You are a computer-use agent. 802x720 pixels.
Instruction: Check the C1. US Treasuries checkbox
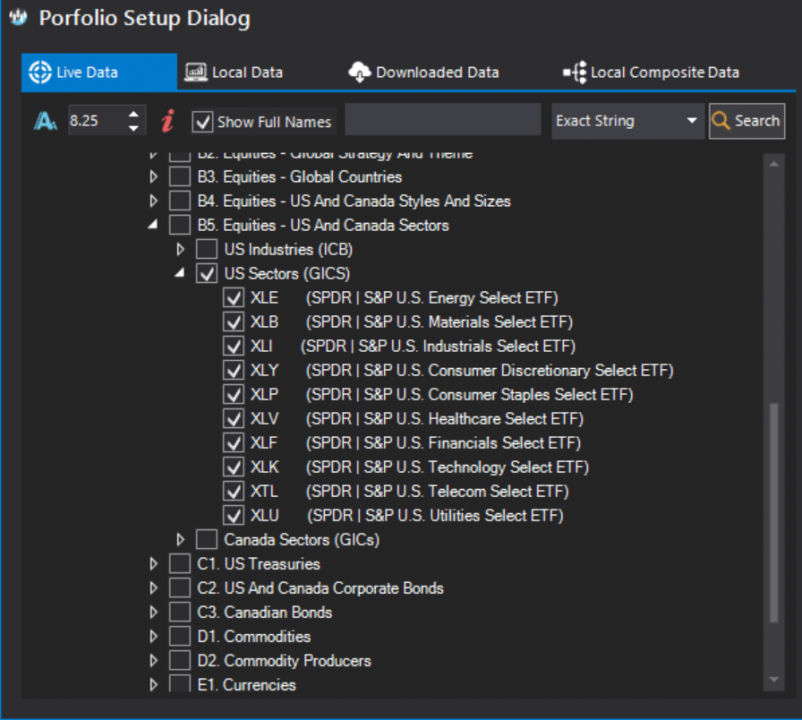(x=180, y=564)
